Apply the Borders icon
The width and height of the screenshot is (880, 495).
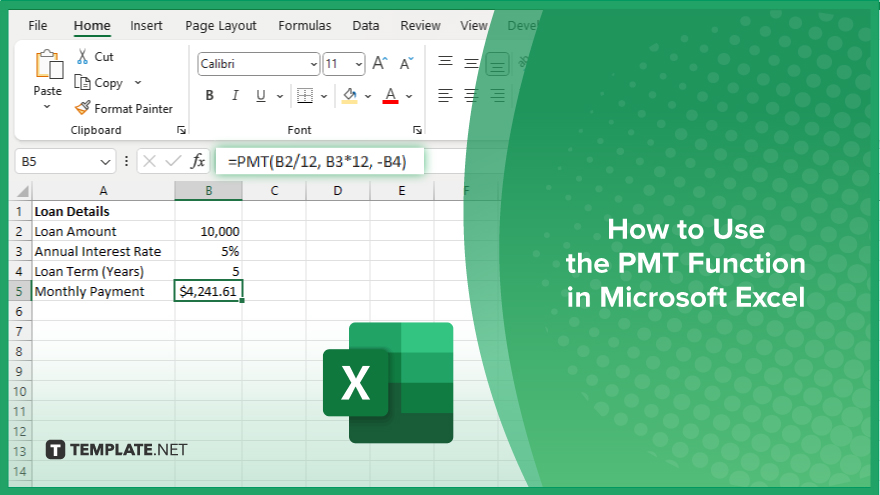click(x=305, y=96)
